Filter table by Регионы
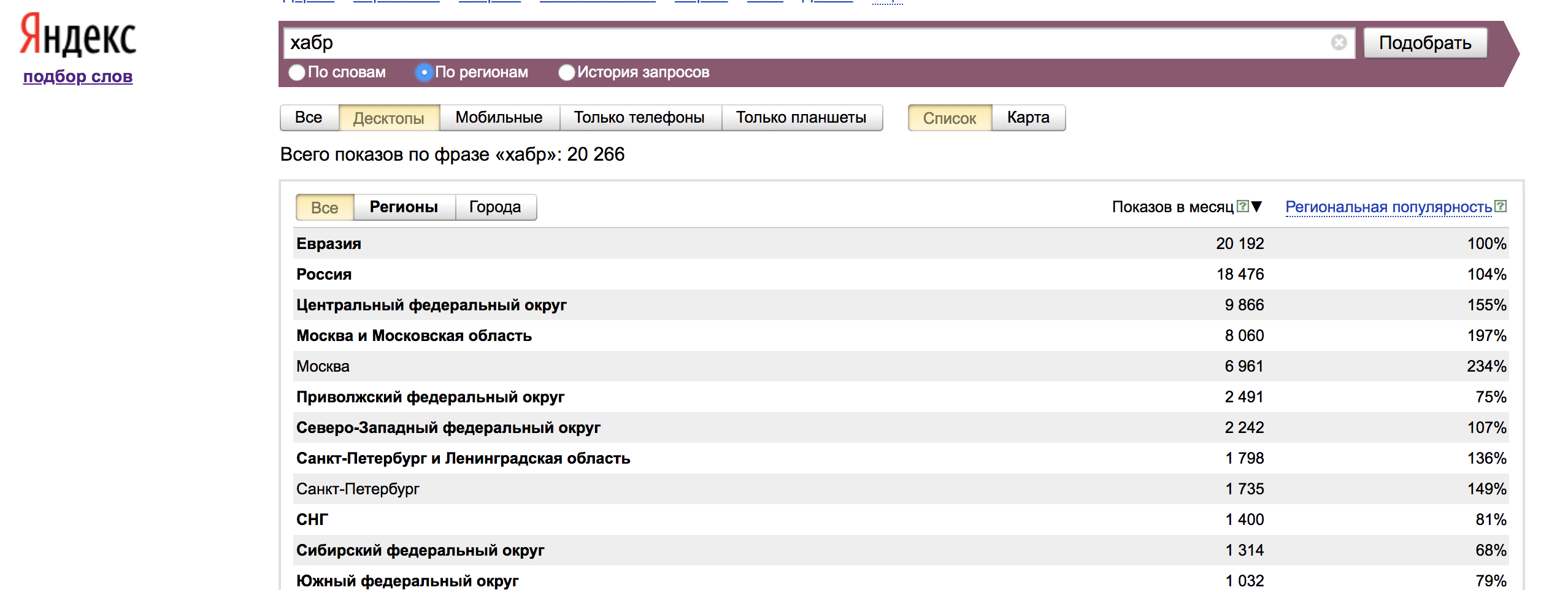Viewport: 1568px width, 590px height. click(404, 207)
